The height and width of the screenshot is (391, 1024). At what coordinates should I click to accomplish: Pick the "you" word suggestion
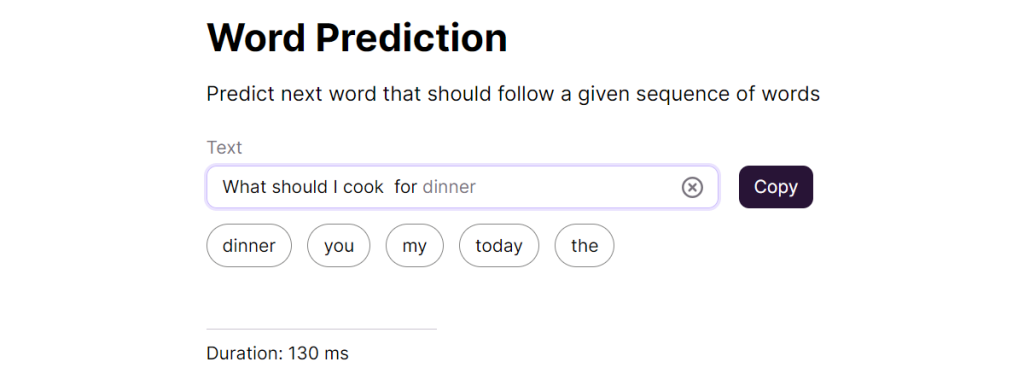(x=338, y=245)
